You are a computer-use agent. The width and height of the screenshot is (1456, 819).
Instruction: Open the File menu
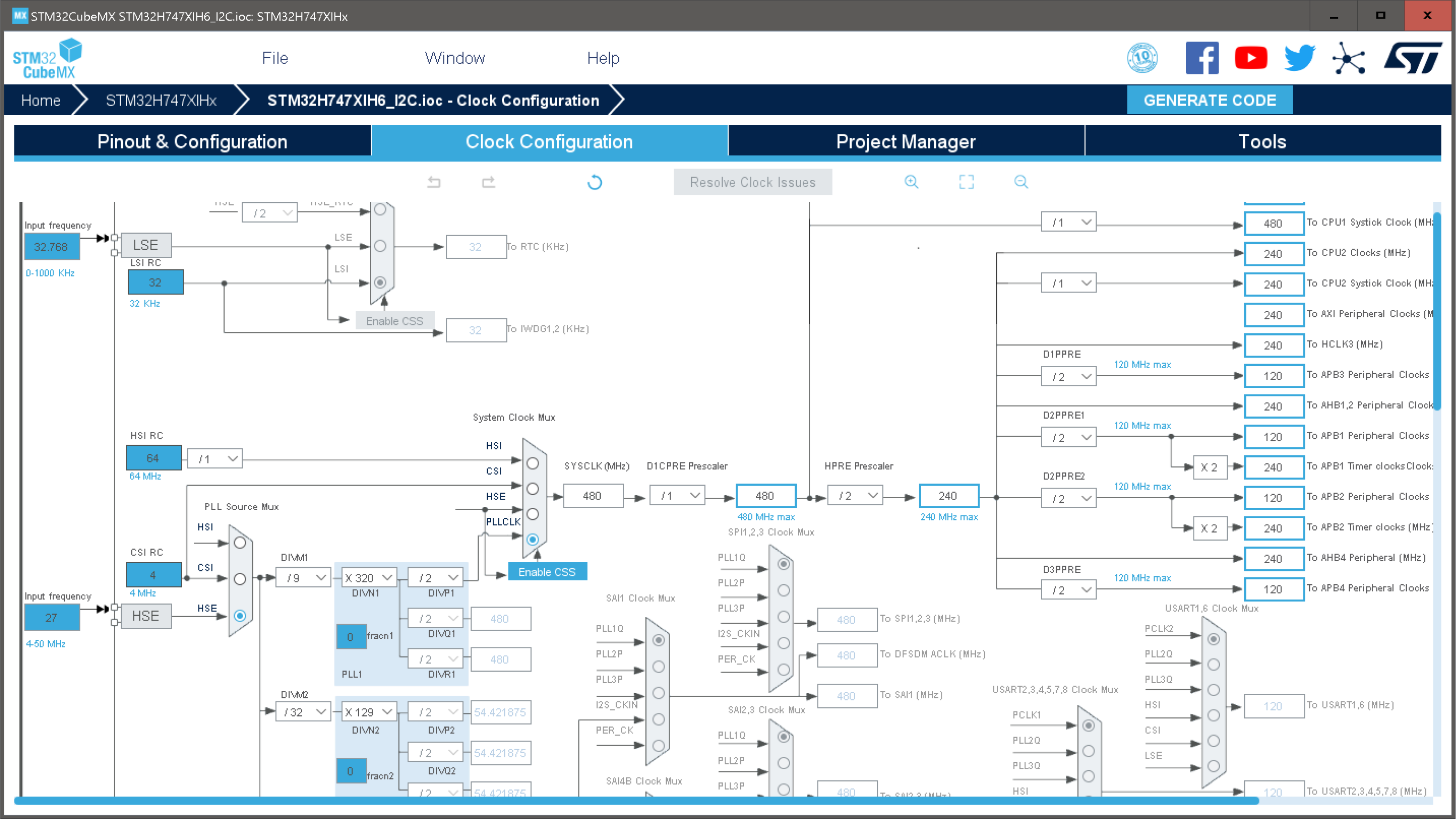[275, 58]
